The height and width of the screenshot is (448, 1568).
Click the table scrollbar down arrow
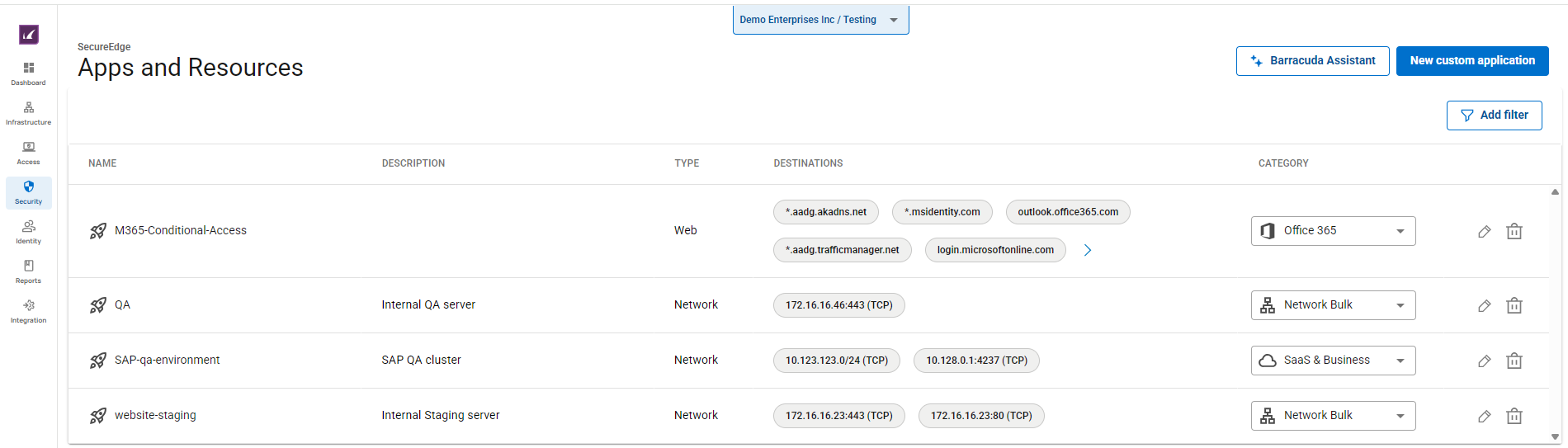tap(1555, 437)
